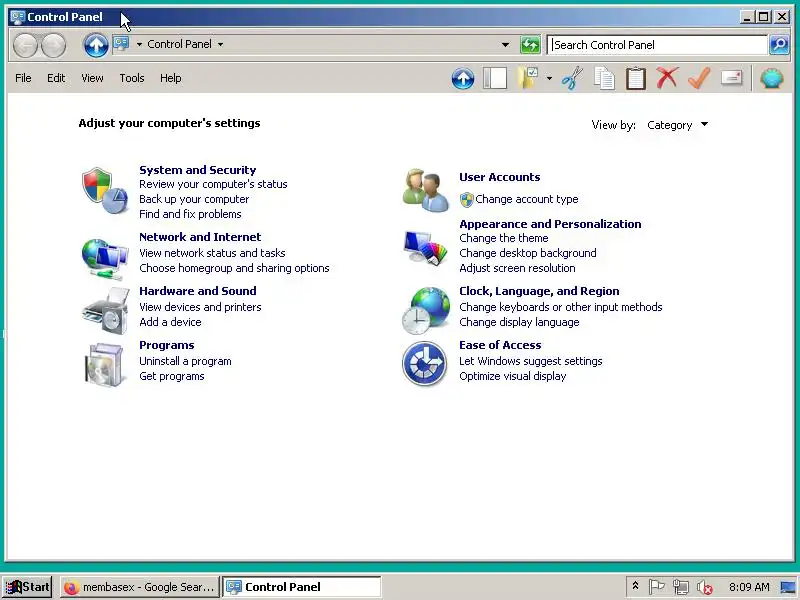Open the folder options toolbar dropdown arrow
Screen dimensions: 800x600
click(549, 79)
